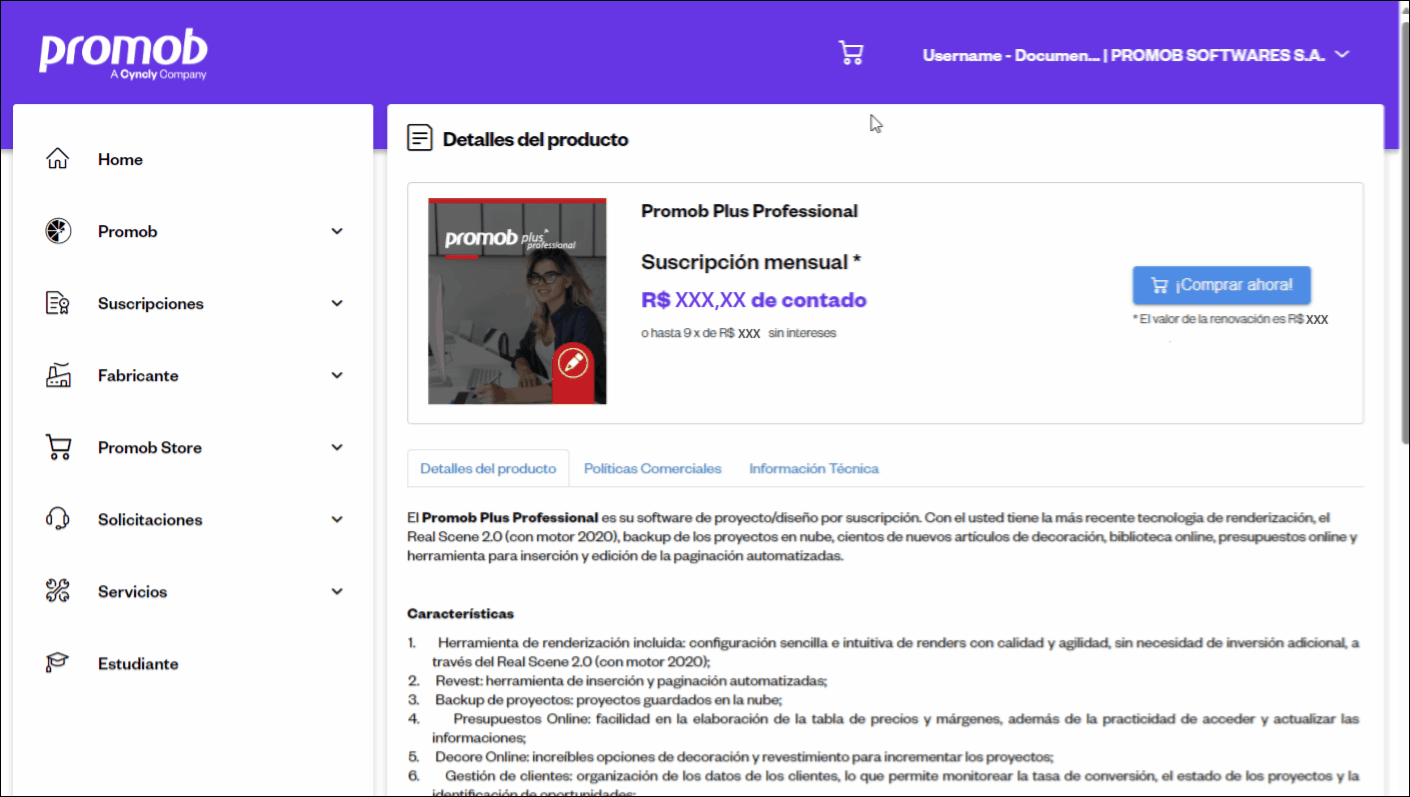Select the Suscripciones sidebar label
Image resolution: width=1410 pixels, height=797 pixels.
click(151, 303)
